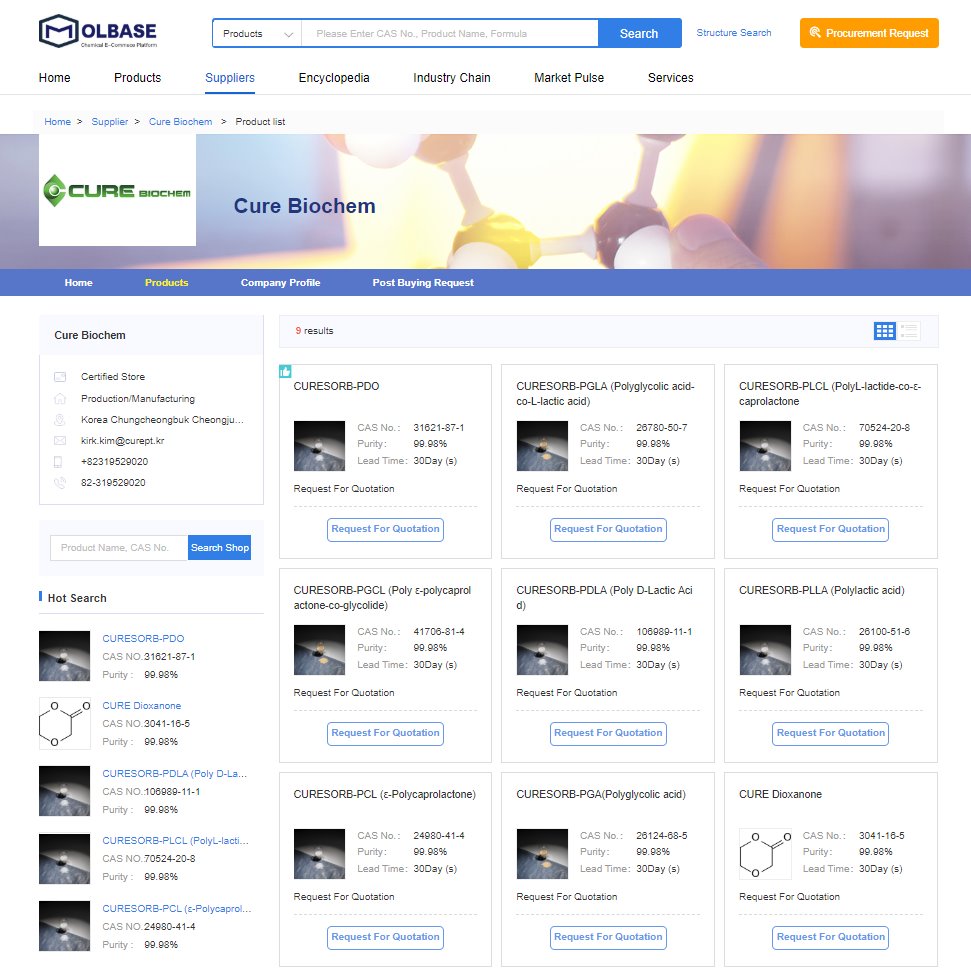The image size is (971, 978).
Task: Click Home breadcrumb link
Action: point(57,122)
